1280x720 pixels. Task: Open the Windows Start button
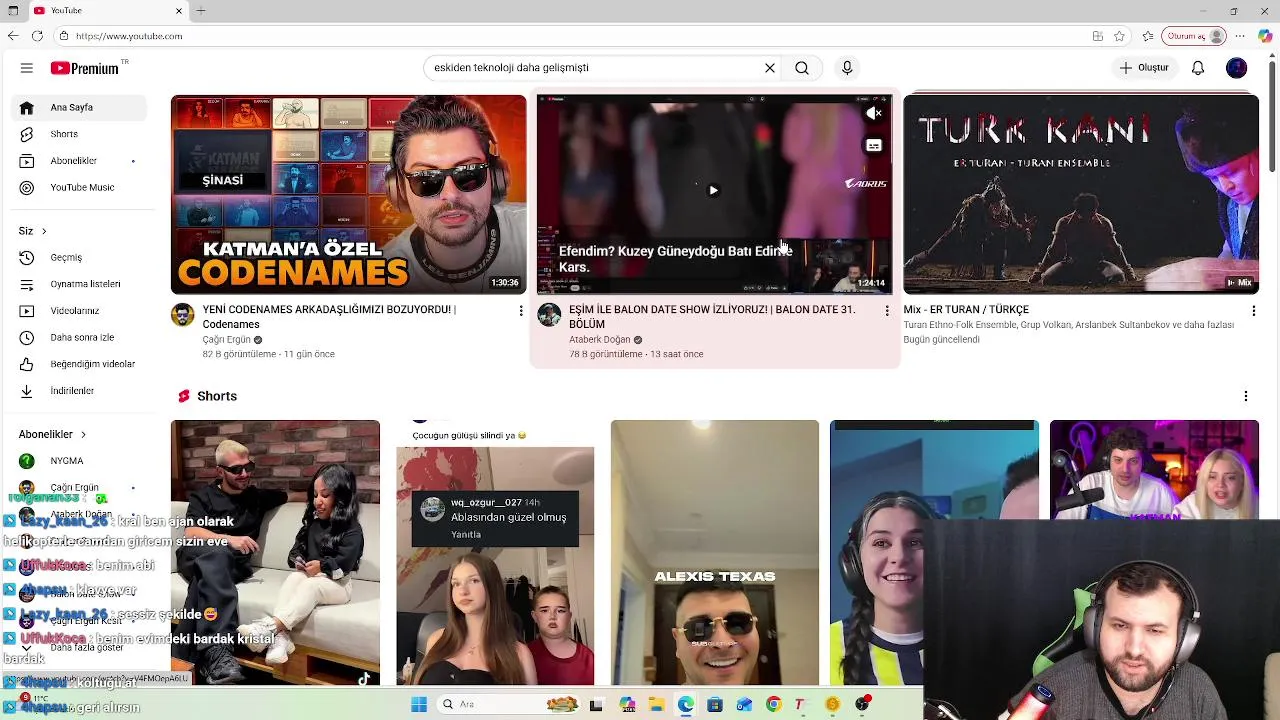coord(419,705)
